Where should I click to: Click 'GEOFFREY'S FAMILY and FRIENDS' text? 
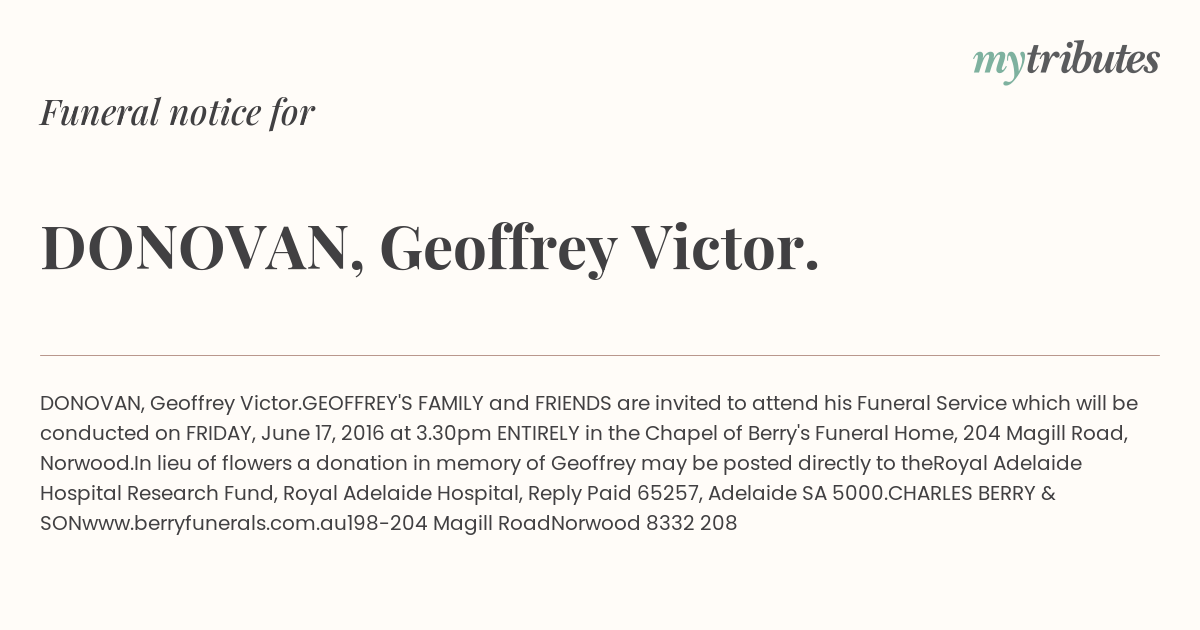457,404
